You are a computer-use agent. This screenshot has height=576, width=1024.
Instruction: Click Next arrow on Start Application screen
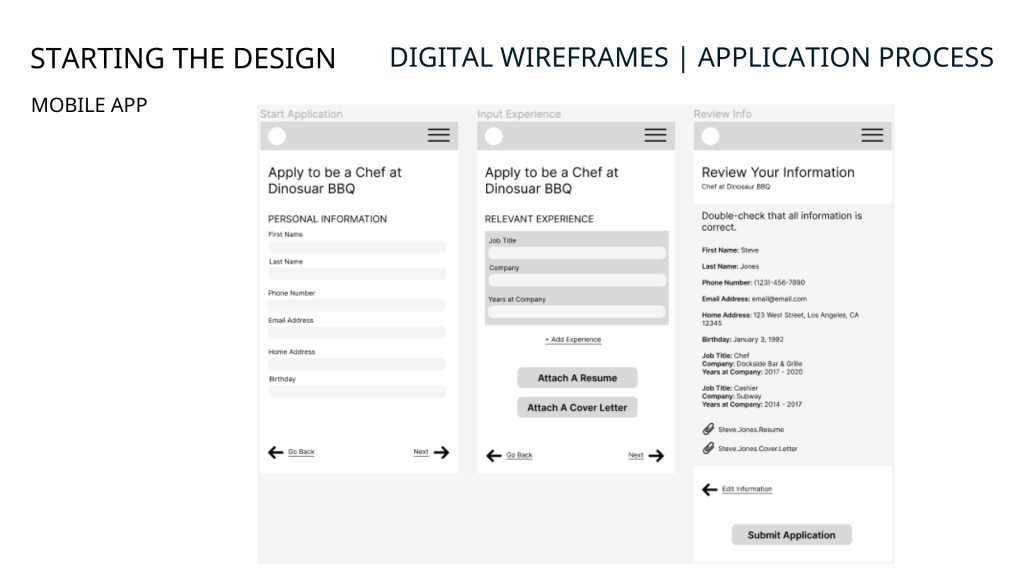click(441, 453)
